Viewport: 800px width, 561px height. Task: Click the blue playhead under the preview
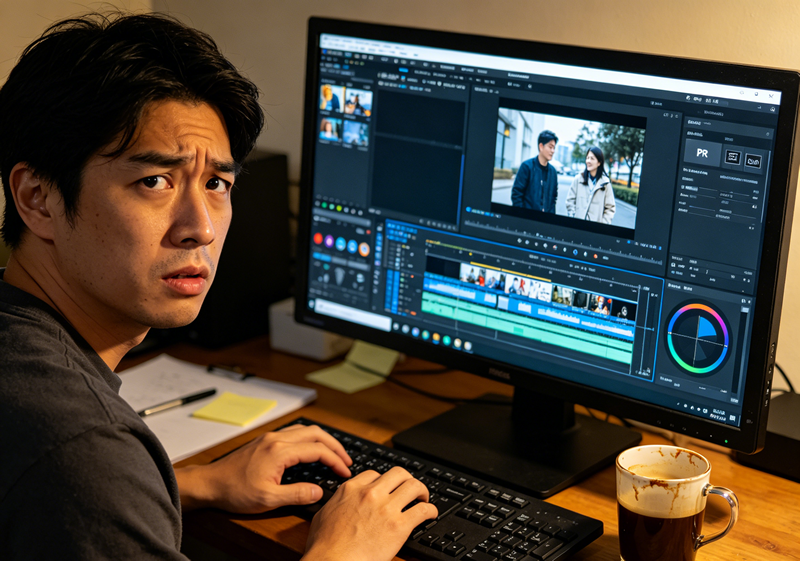tap(468, 209)
